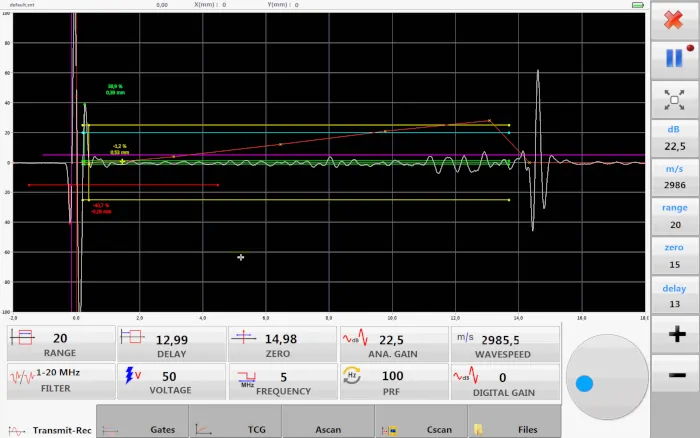The width and height of the screenshot is (700, 438).
Task: Switch to the Gates tab
Action: coord(142,421)
